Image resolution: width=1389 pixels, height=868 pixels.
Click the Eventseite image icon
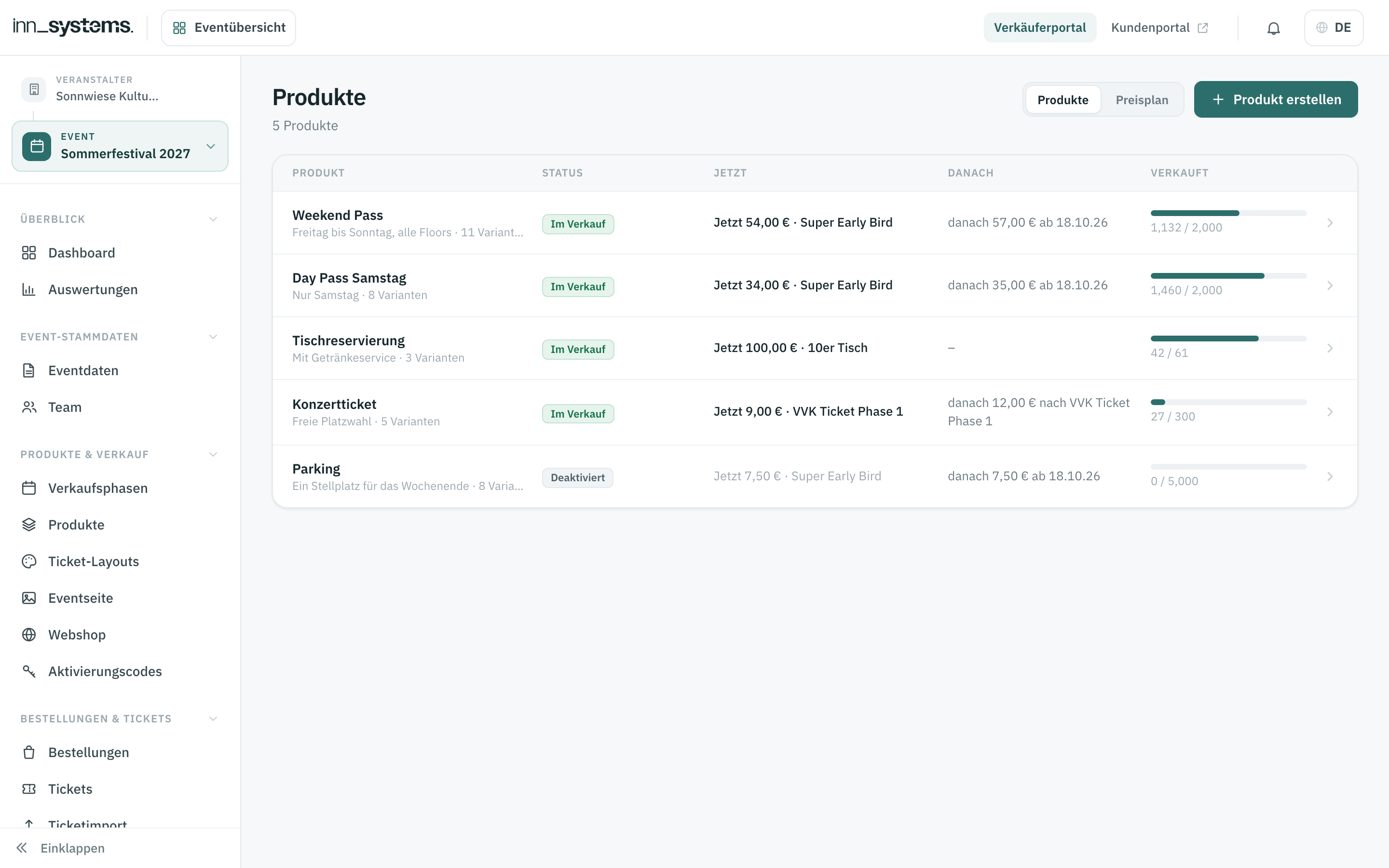(x=29, y=598)
